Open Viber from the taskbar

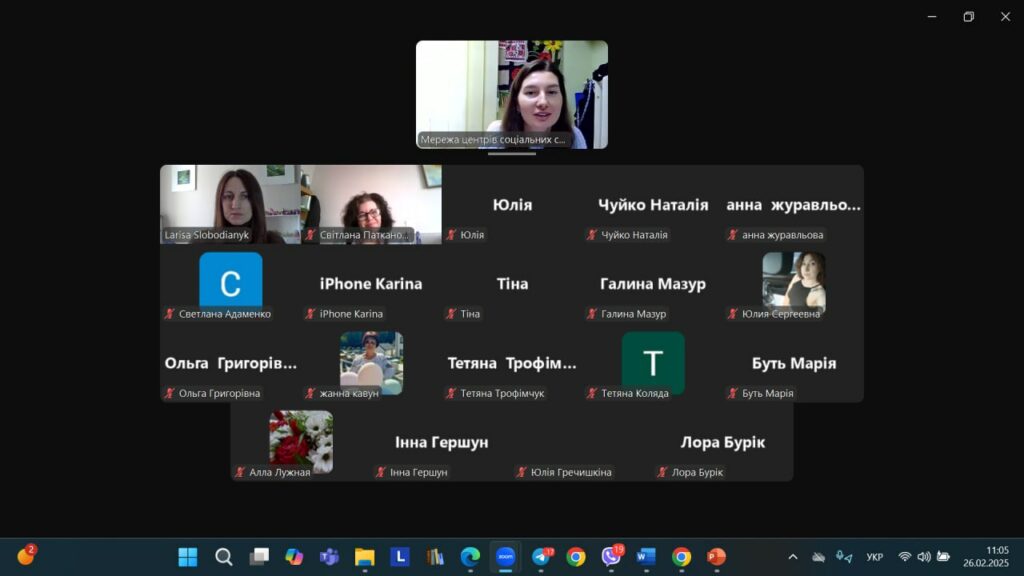(x=611, y=557)
